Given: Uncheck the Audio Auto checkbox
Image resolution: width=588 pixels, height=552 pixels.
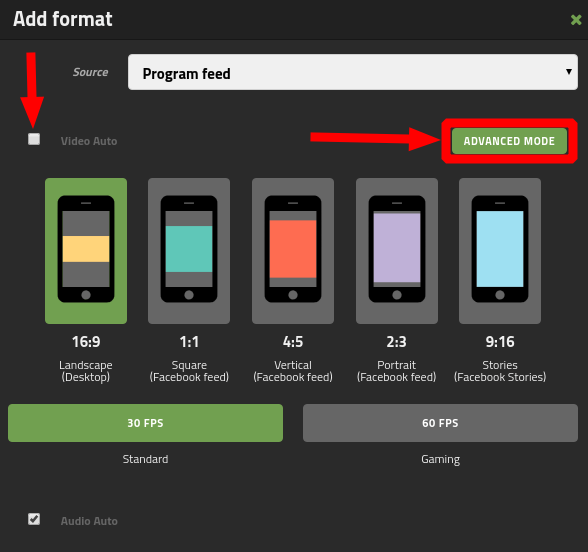Looking at the screenshot, I should click(34, 519).
